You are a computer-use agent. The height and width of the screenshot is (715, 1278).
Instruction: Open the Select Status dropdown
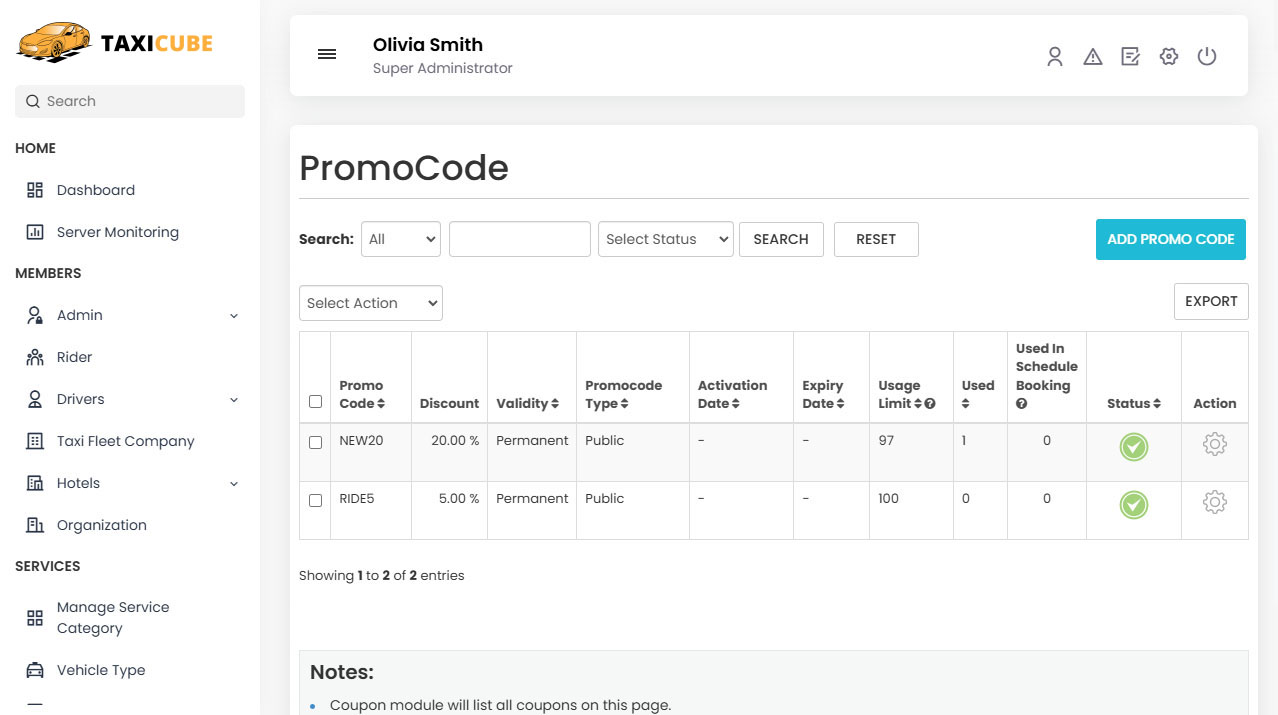(x=665, y=239)
